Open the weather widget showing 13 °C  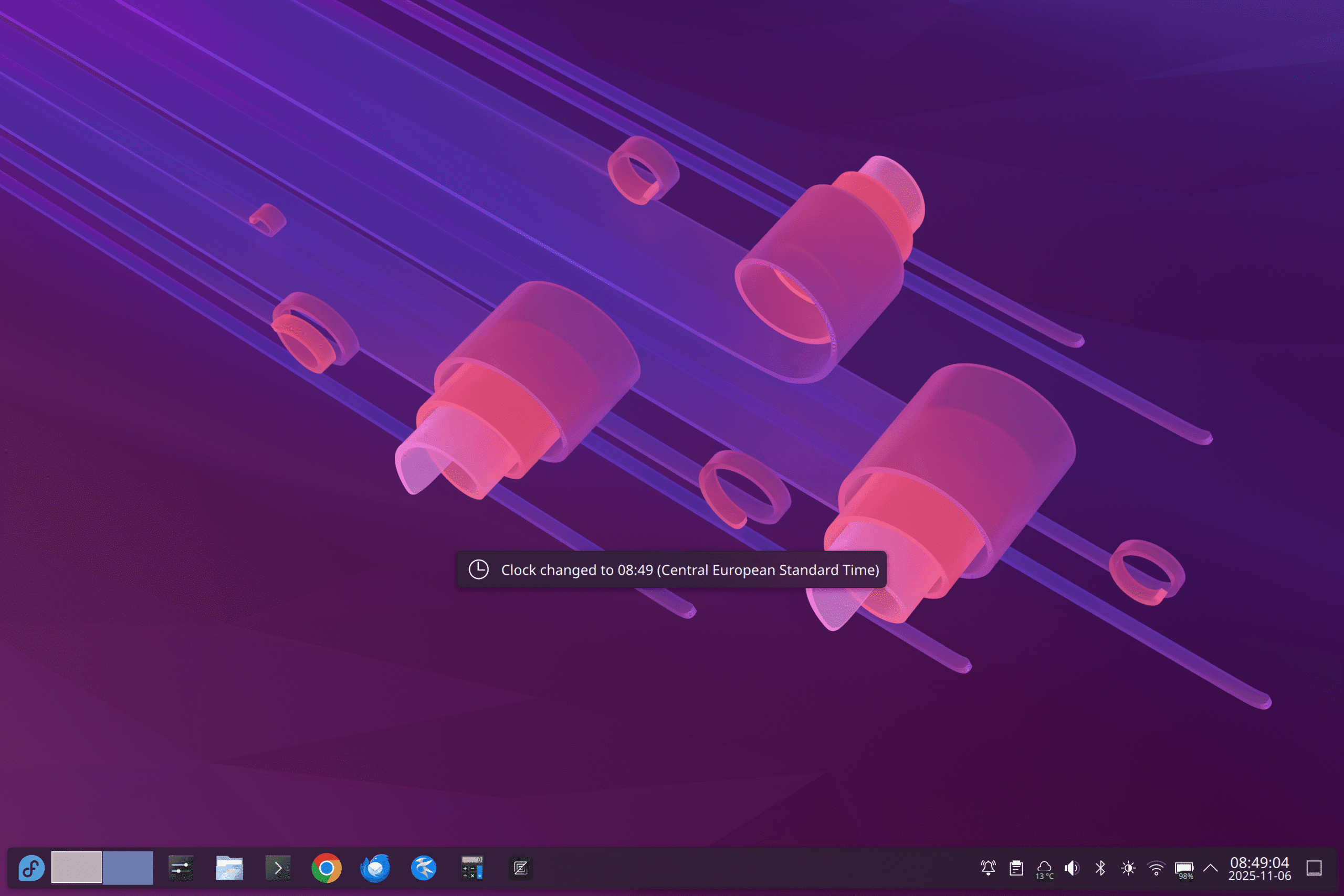(1046, 868)
